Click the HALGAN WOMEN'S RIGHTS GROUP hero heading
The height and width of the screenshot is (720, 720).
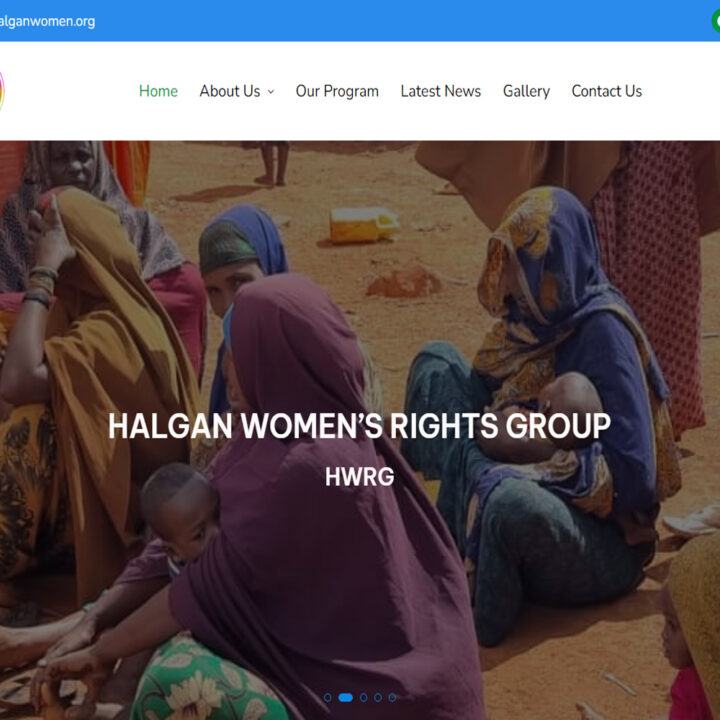tap(360, 426)
